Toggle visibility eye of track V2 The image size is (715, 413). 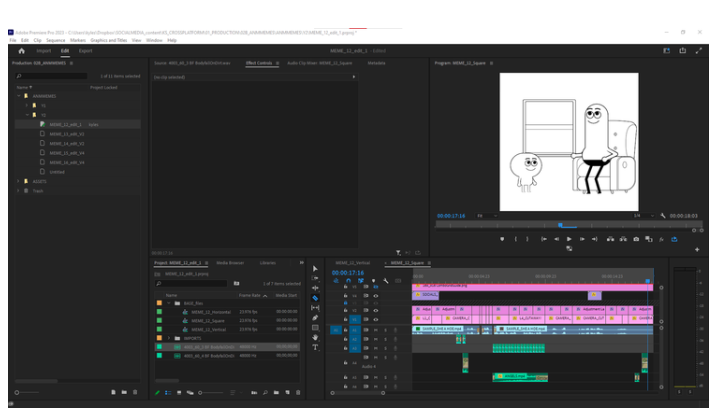(x=376, y=310)
